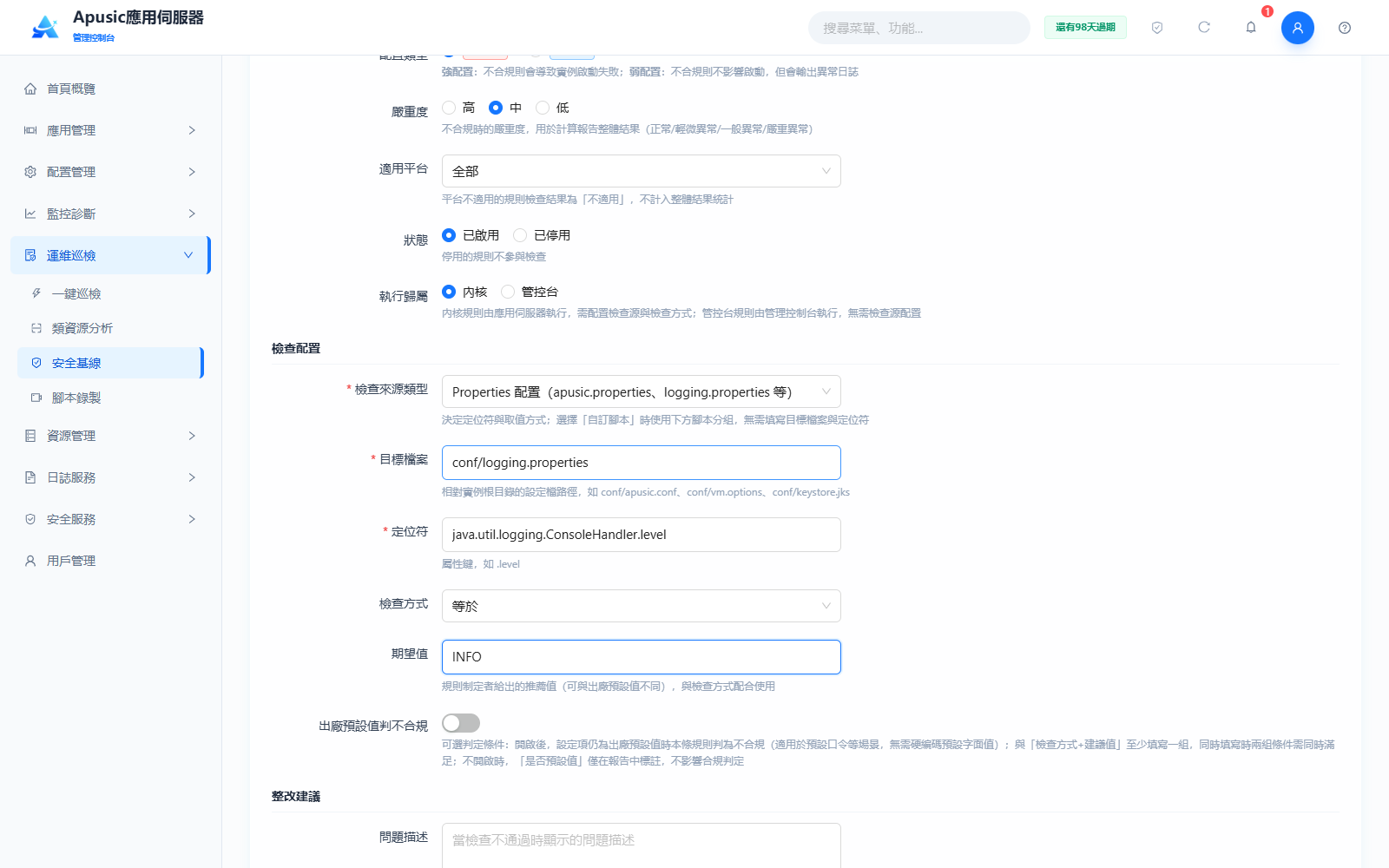This screenshot has height=868, width=1389.
Task: Open the 檢查來源類型 dropdown
Action: coord(642,391)
